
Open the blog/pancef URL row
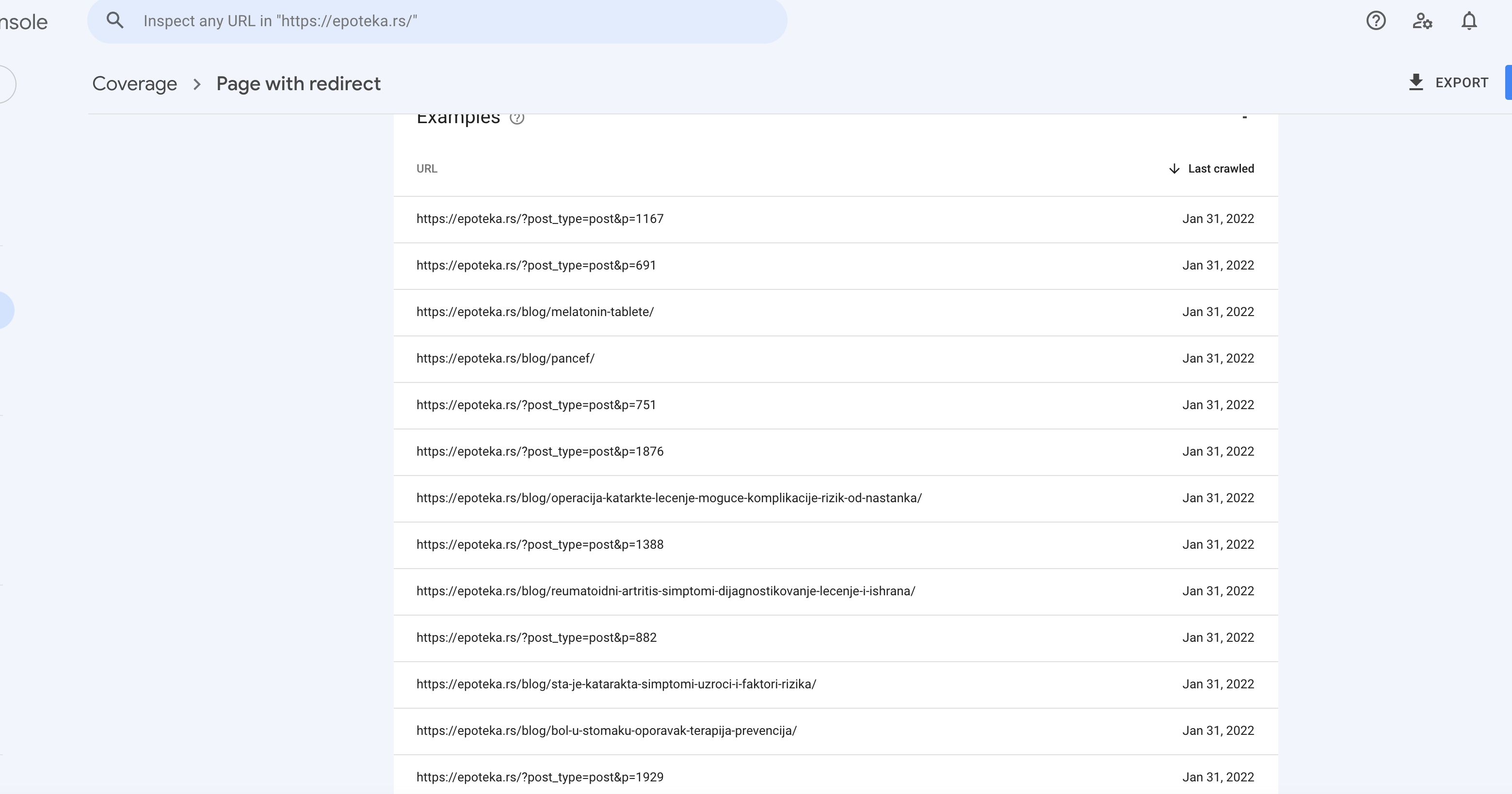836,359
